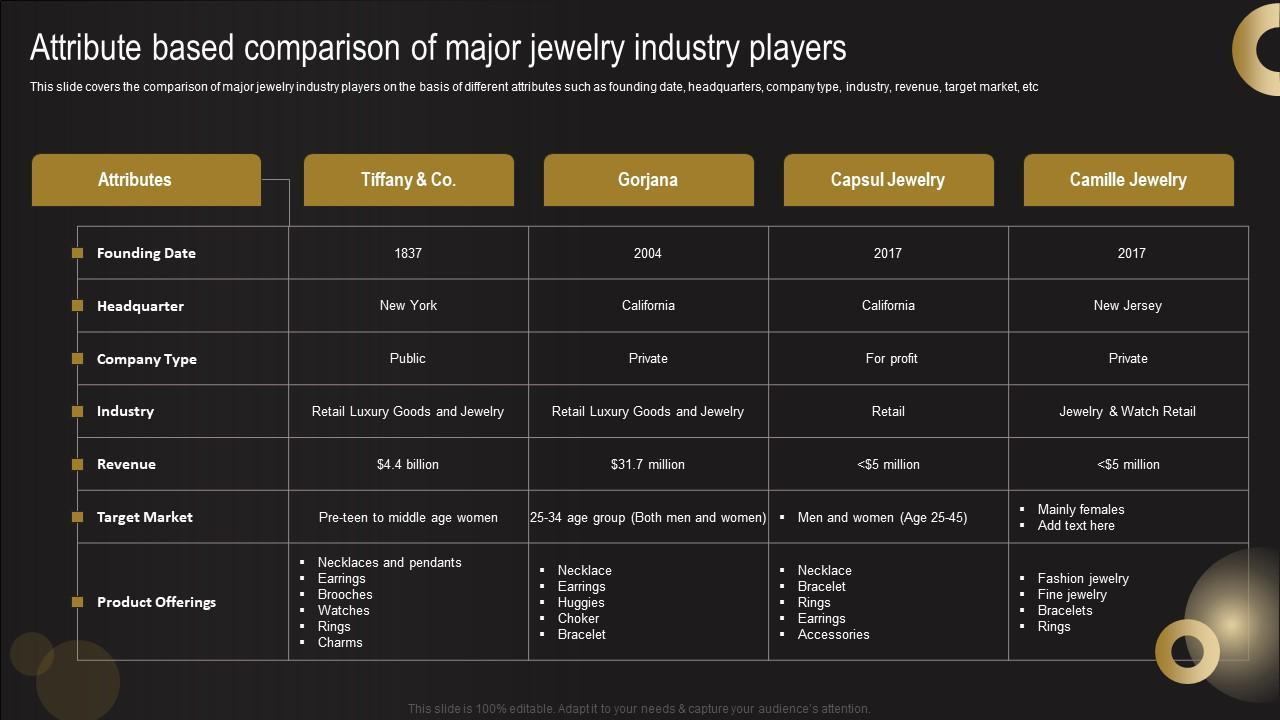Select the Gorjana column header
This screenshot has width=1280, height=720.
pos(648,180)
